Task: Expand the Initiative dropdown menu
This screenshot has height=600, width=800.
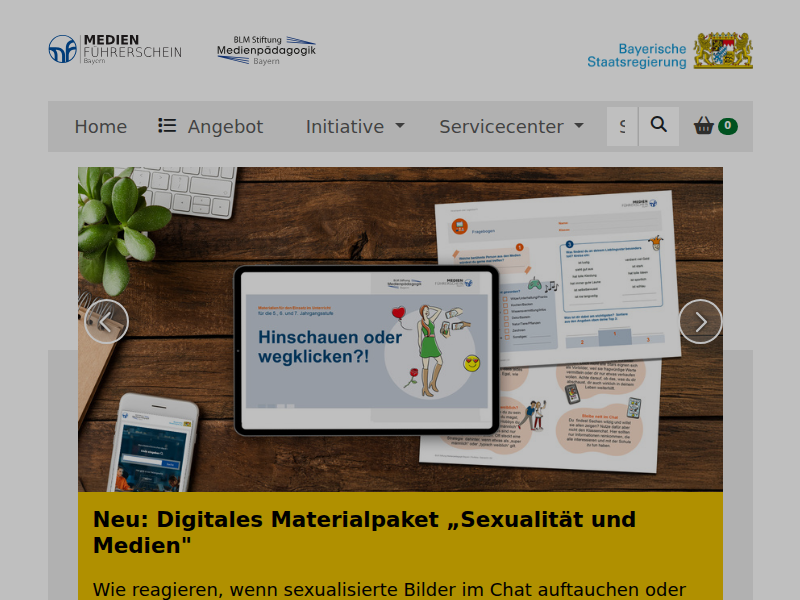Action: point(355,127)
